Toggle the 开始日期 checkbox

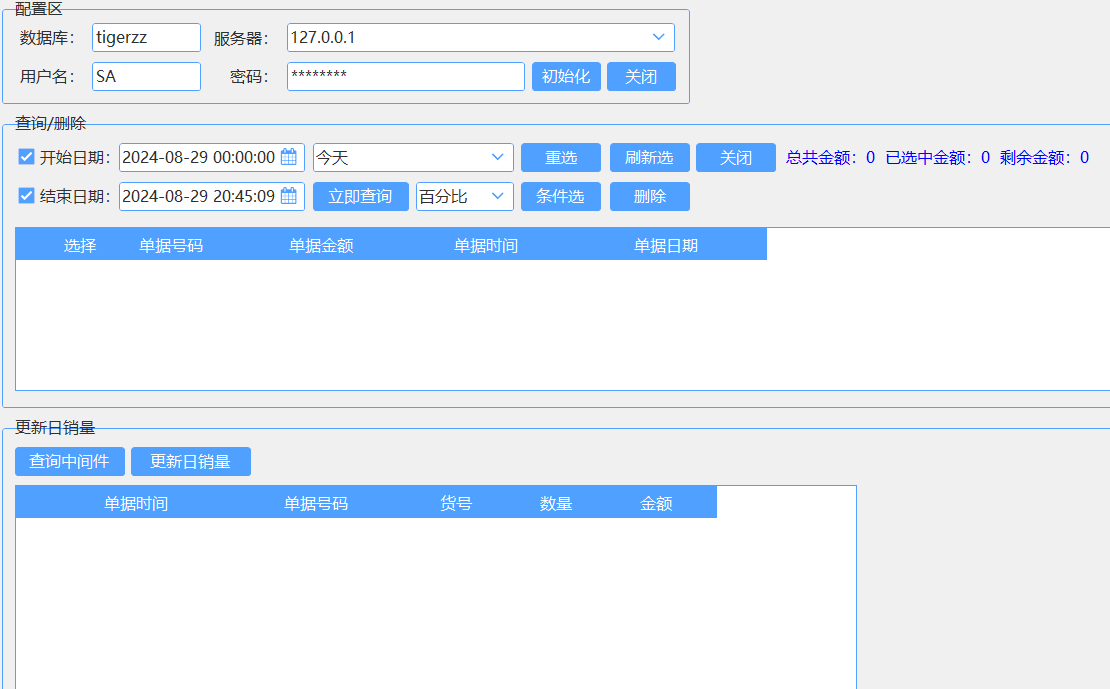point(27,157)
